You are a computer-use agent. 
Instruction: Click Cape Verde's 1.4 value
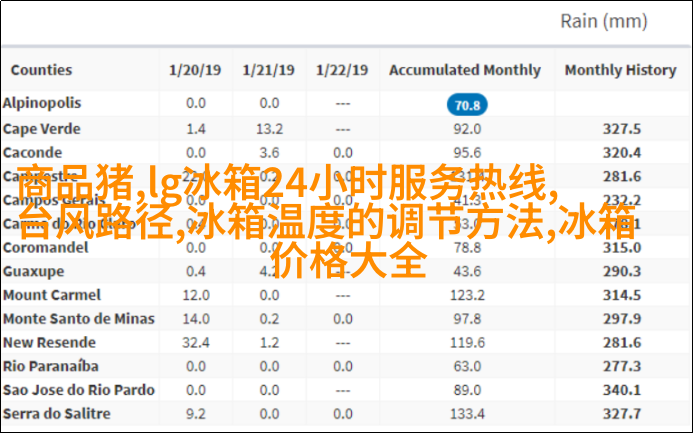coord(196,129)
